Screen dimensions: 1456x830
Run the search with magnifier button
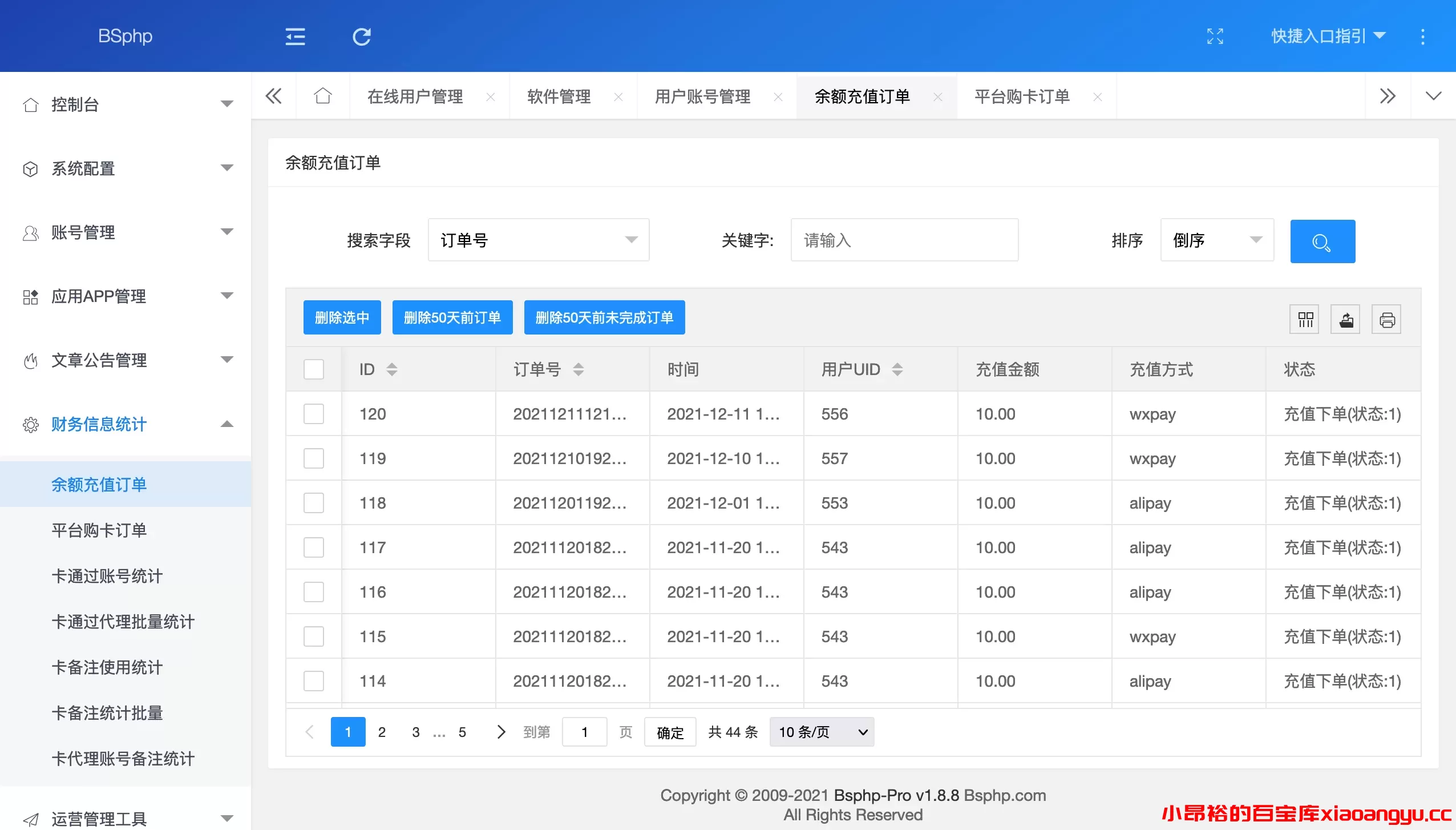coord(1321,241)
